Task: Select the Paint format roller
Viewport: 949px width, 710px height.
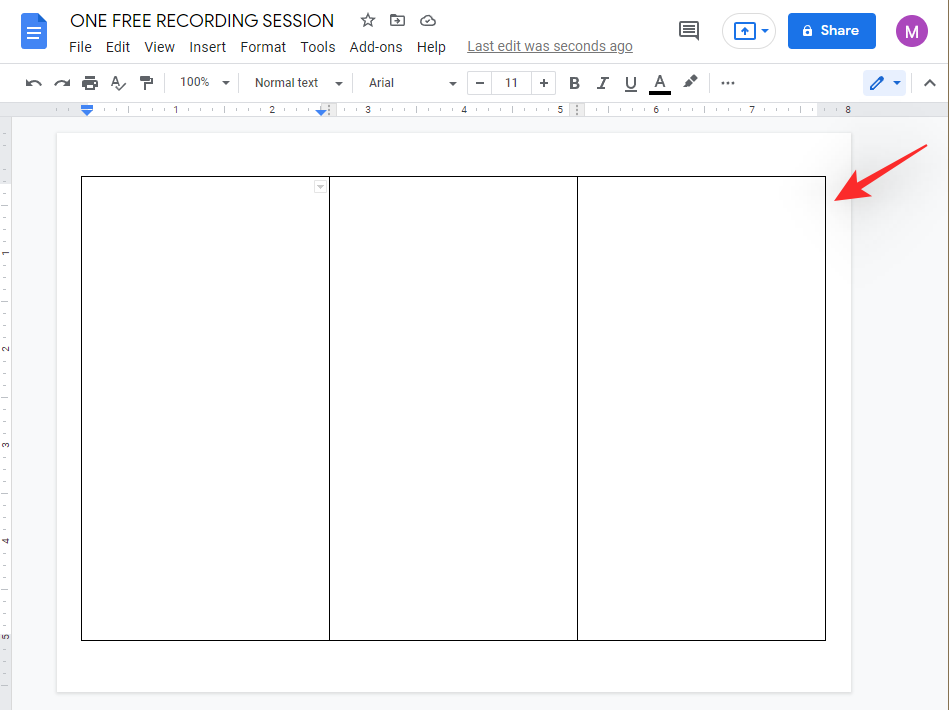Action: tap(146, 83)
